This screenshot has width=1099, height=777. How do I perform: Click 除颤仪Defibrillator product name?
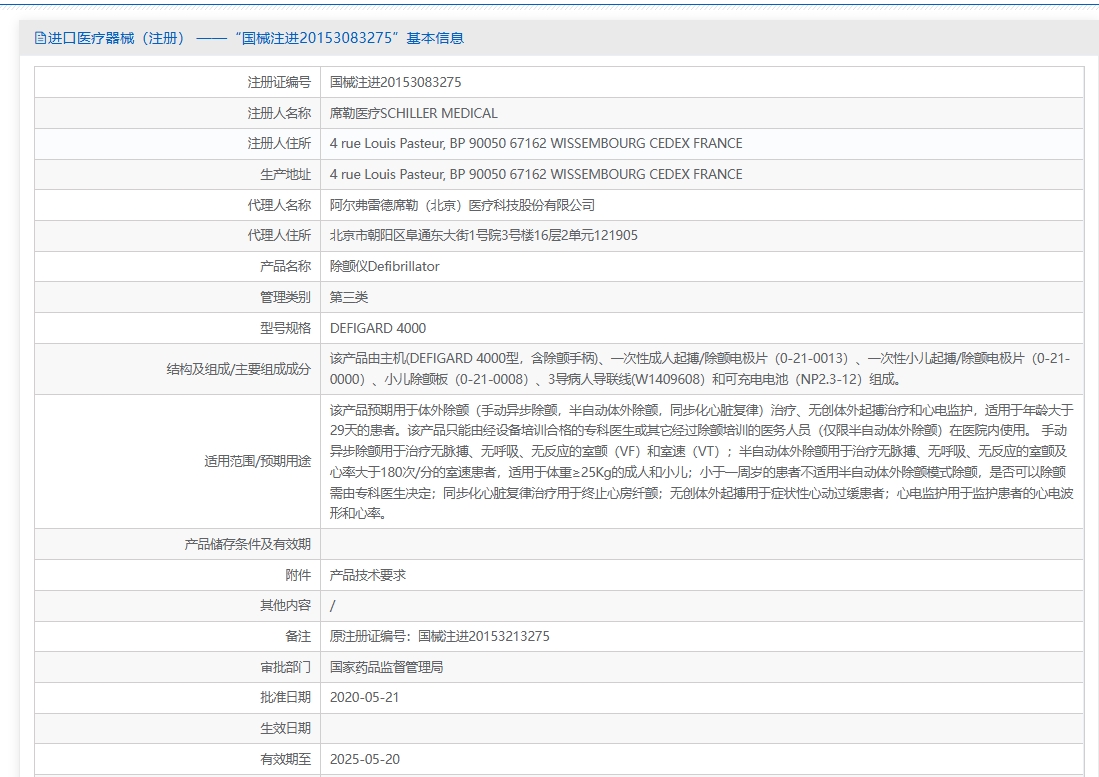click(385, 266)
